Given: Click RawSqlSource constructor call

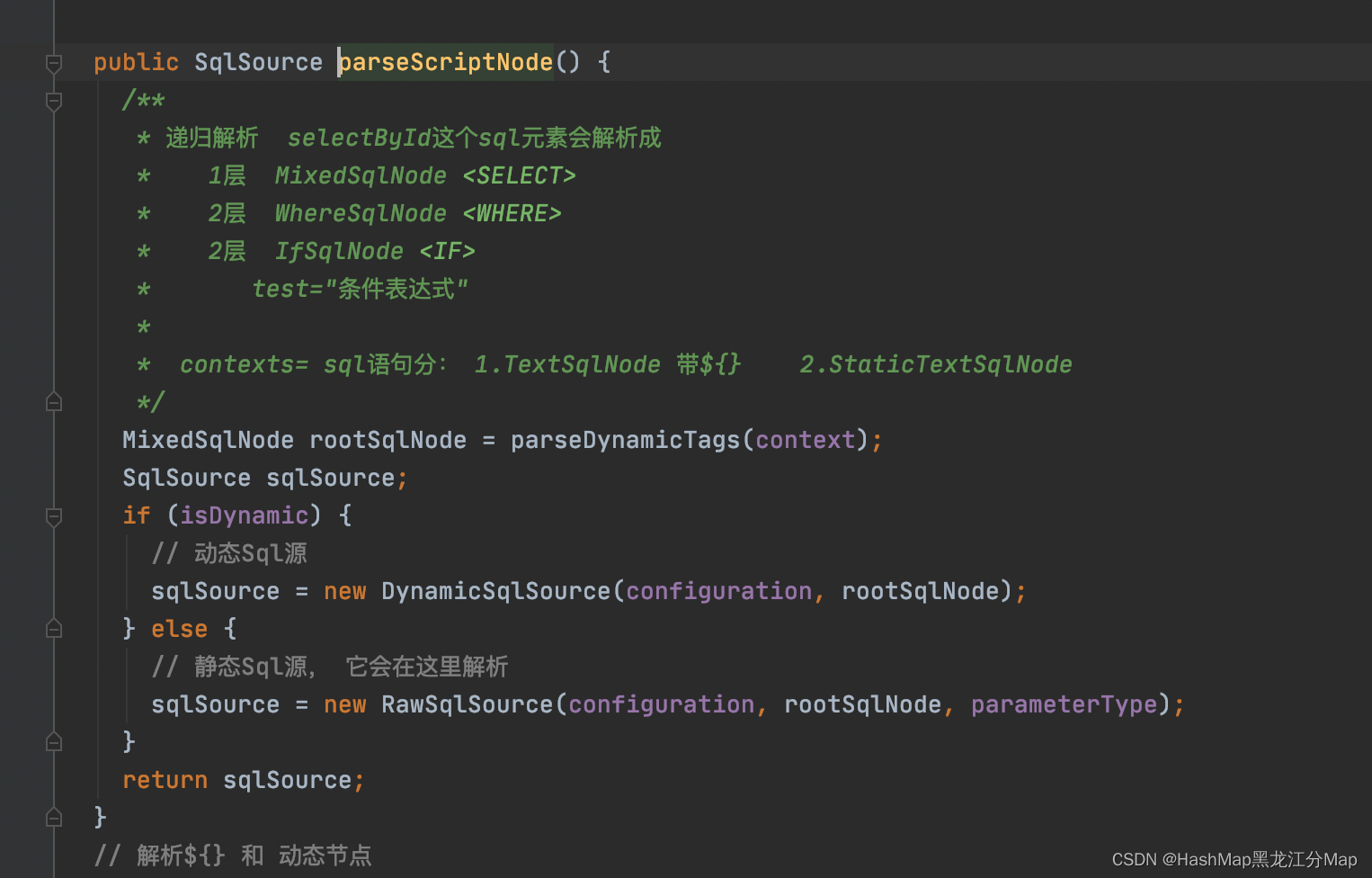Looking at the screenshot, I should click(x=467, y=704).
